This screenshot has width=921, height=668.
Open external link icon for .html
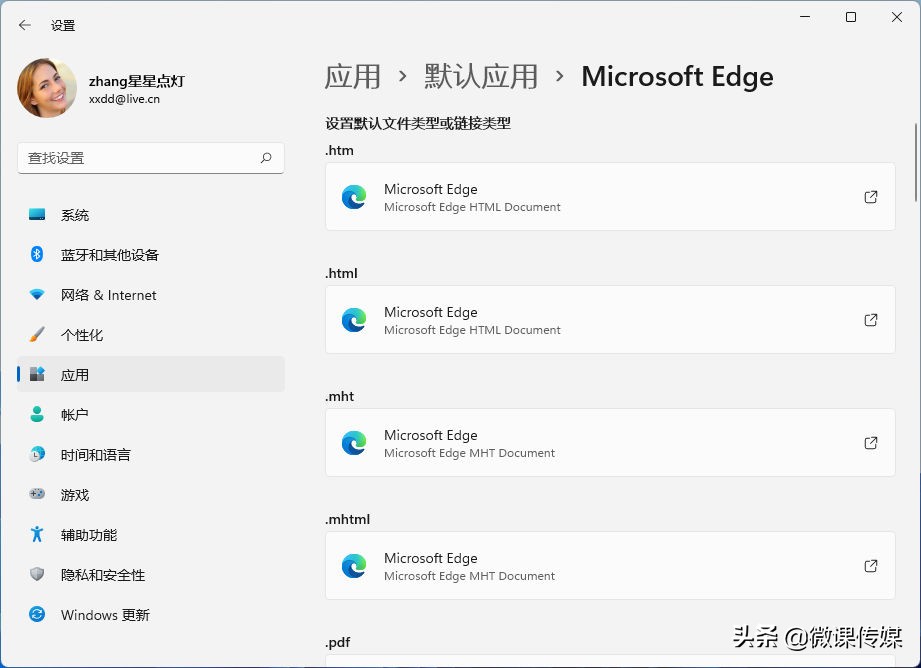point(870,320)
